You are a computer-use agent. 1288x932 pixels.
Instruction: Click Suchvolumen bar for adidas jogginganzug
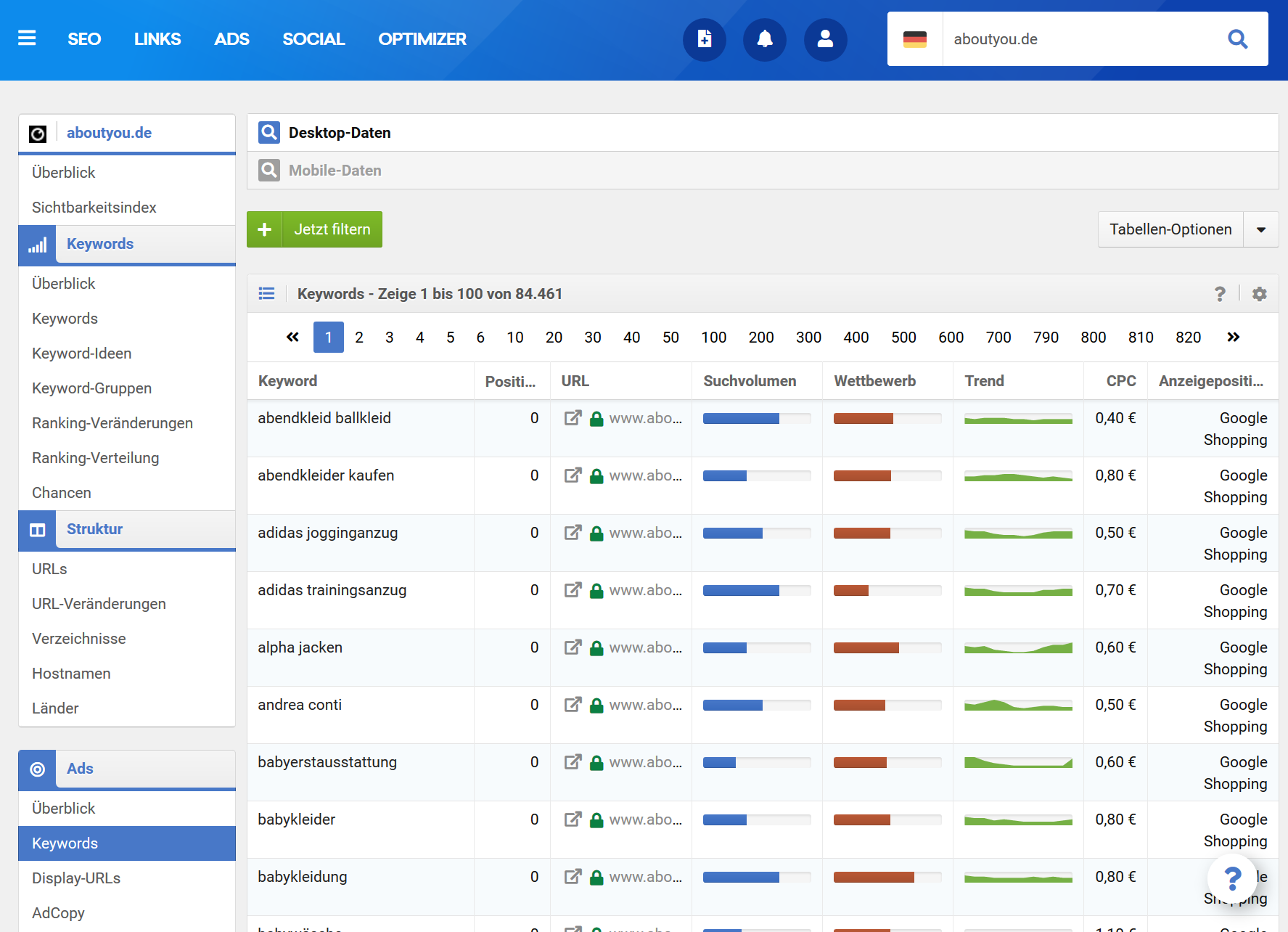(756, 534)
